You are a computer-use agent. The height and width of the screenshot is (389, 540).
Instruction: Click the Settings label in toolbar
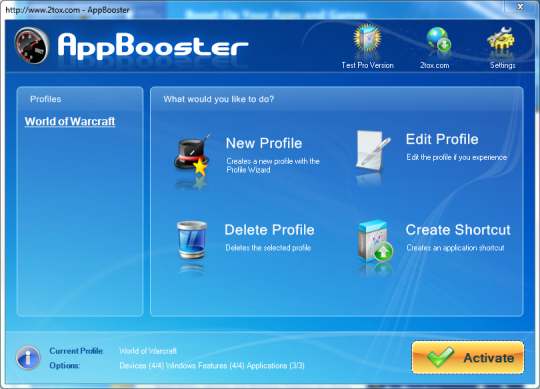pyautogui.click(x=503, y=65)
